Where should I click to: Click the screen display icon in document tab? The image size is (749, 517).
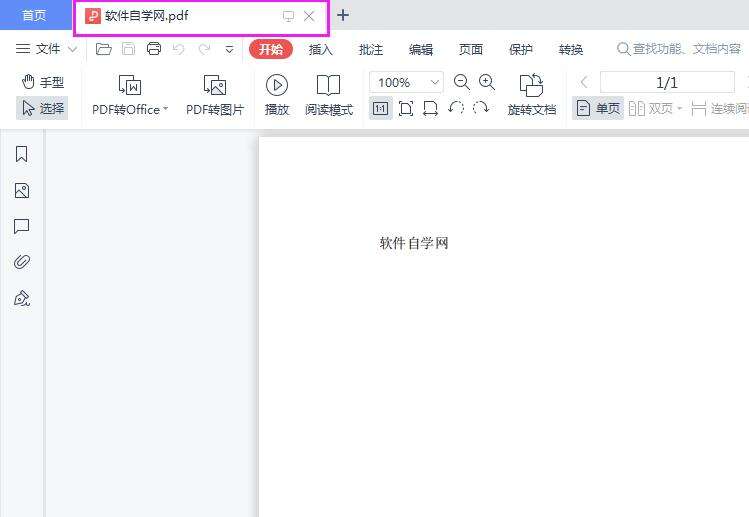point(288,16)
